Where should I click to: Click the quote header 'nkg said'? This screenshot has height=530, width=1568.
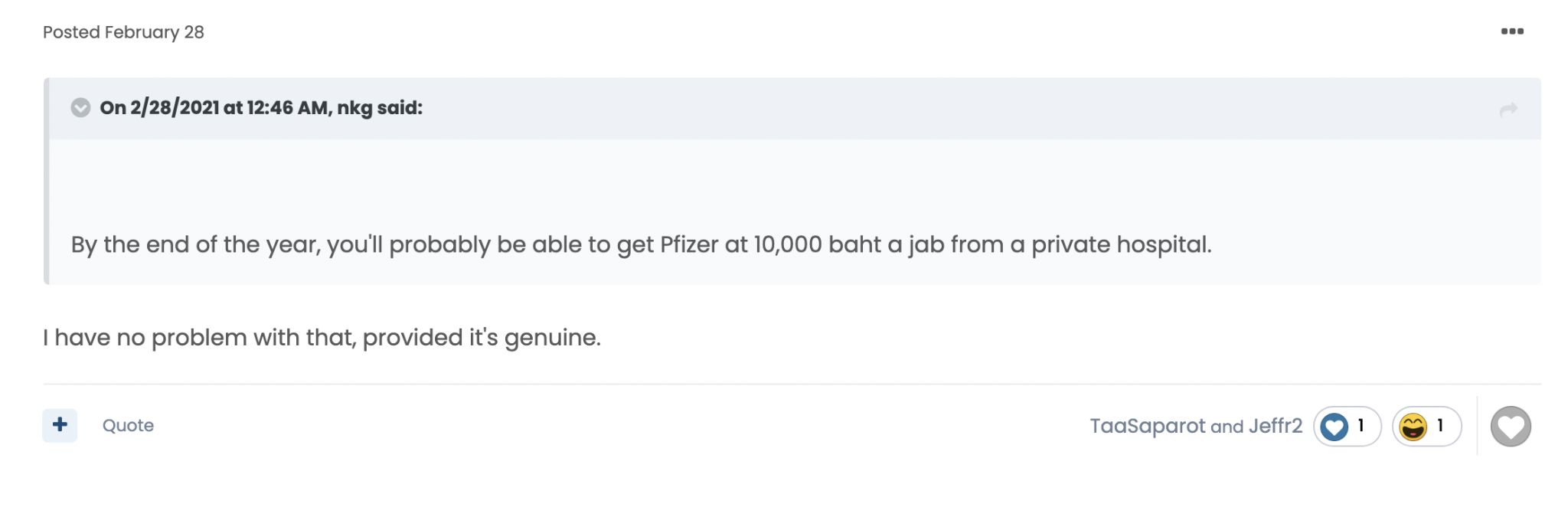[379, 108]
